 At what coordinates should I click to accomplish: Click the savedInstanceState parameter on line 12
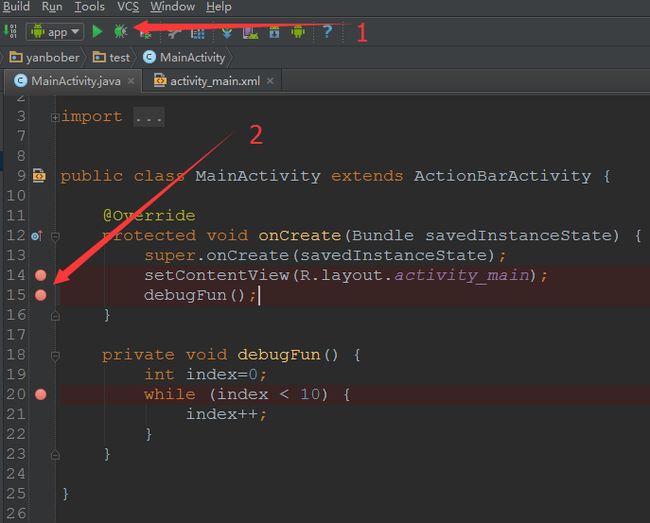(518, 235)
